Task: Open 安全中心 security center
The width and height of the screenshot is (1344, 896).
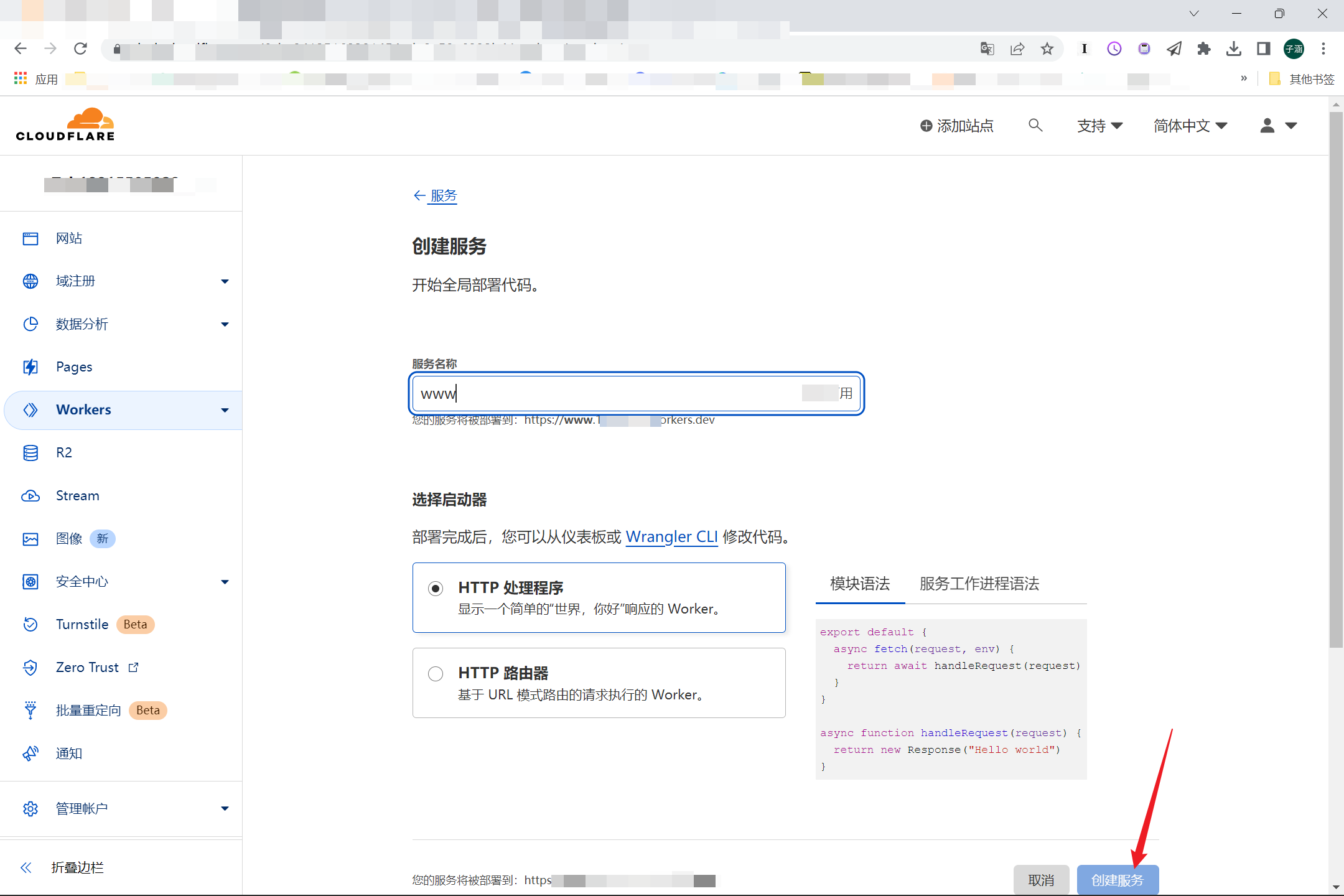Action: point(82,582)
